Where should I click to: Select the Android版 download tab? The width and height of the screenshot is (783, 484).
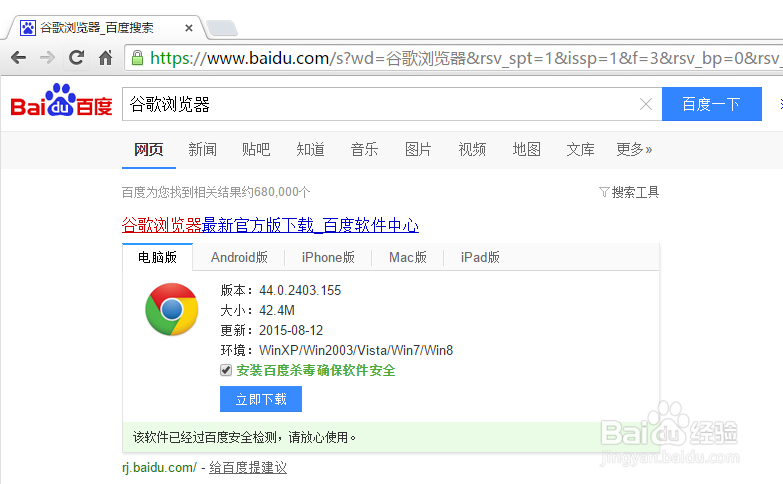(x=239, y=257)
